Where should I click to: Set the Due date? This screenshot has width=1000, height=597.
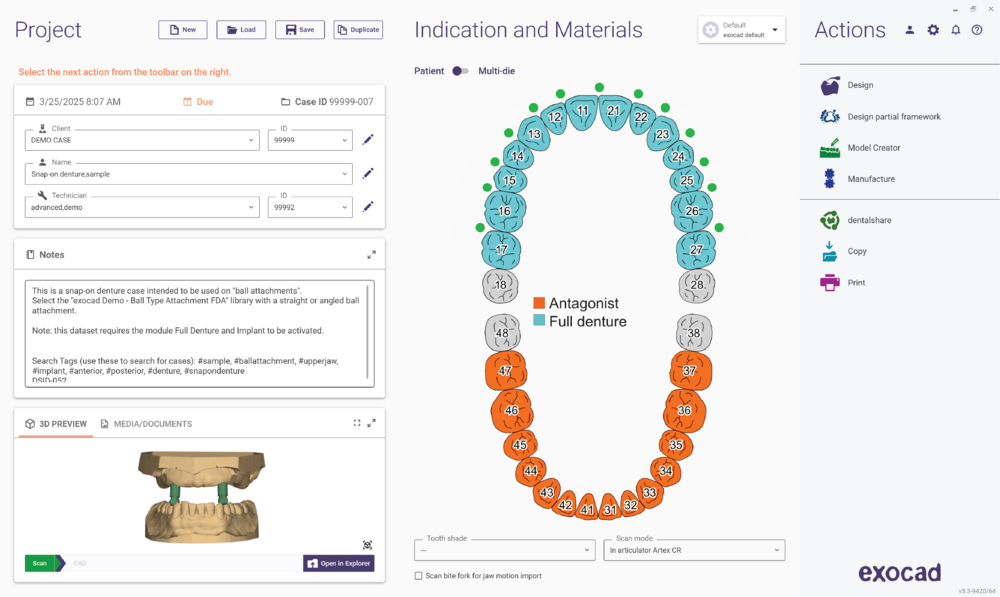(198, 101)
